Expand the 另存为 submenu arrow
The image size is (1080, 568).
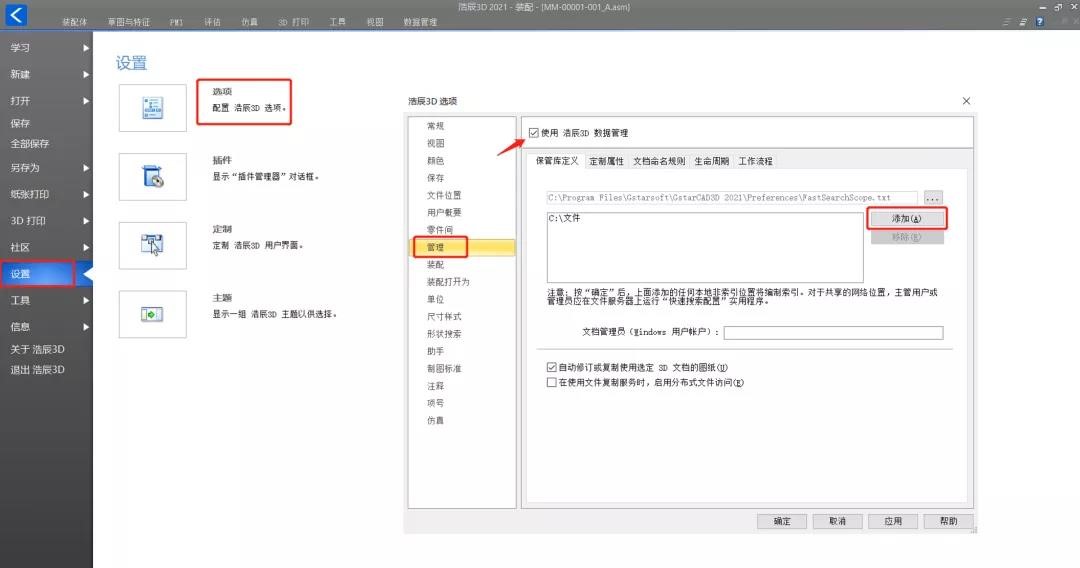(86, 168)
